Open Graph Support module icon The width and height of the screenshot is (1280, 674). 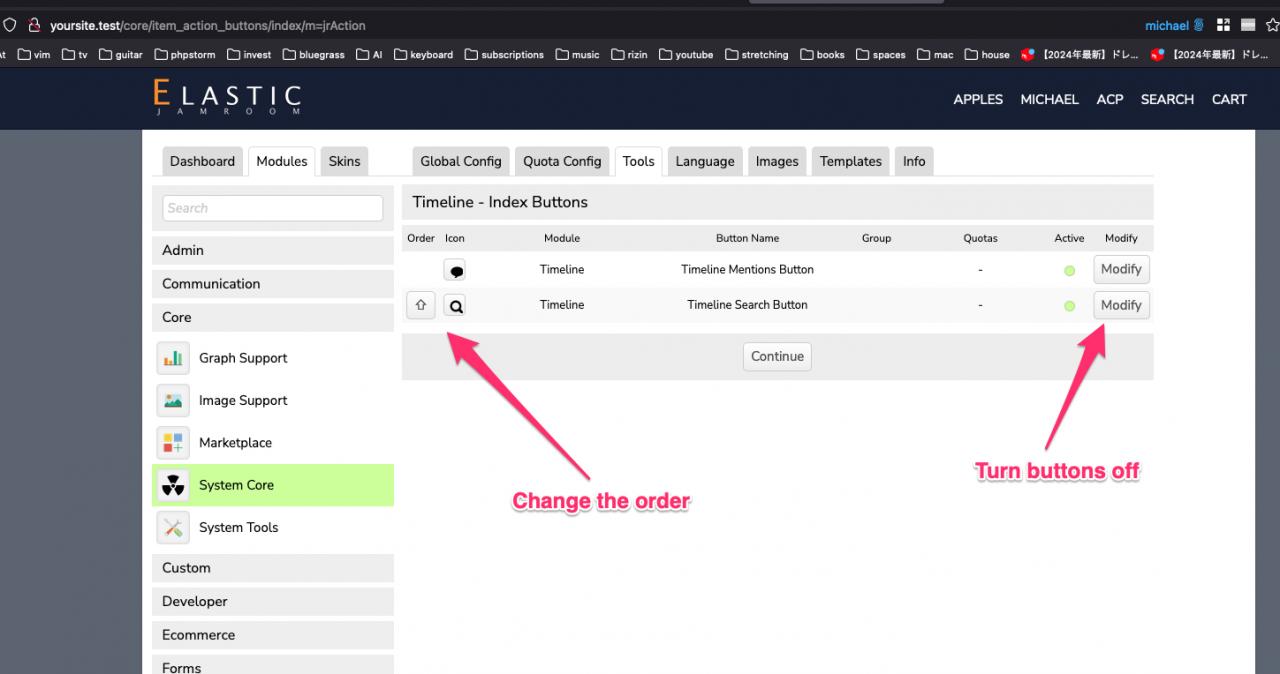(x=173, y=358)
